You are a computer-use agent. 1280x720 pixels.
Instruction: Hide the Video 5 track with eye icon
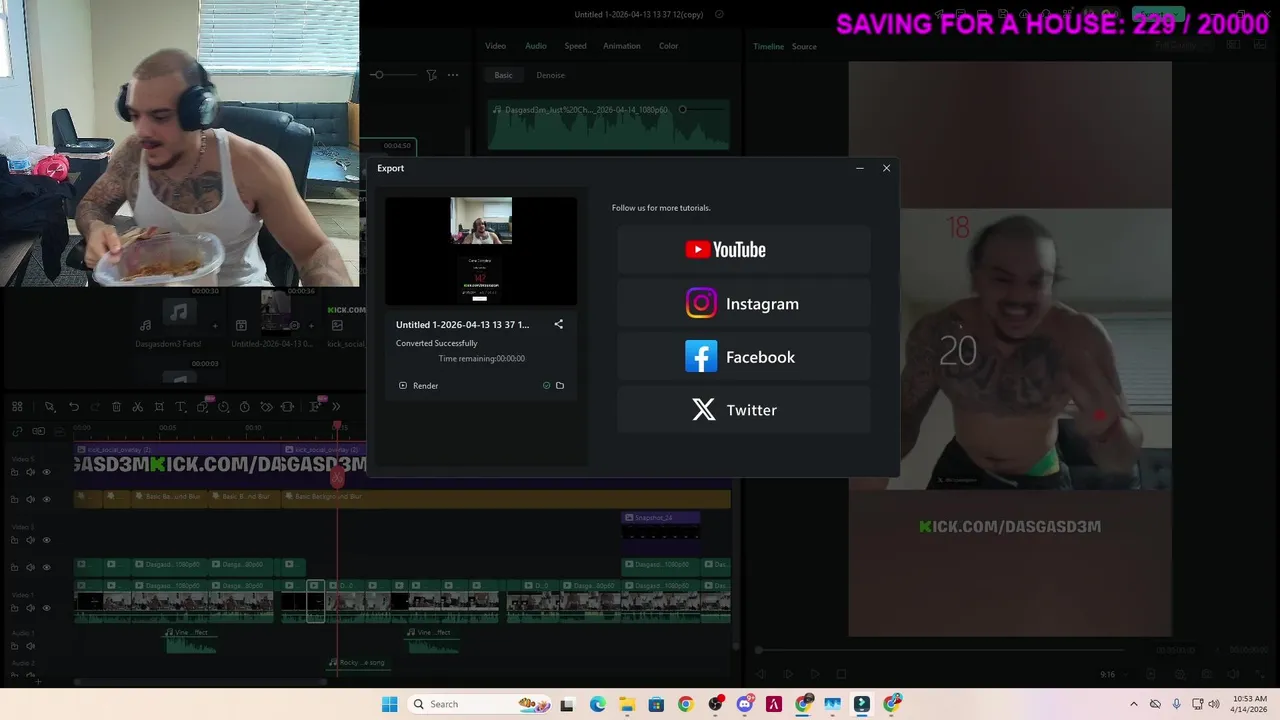(x=46, y=472)
